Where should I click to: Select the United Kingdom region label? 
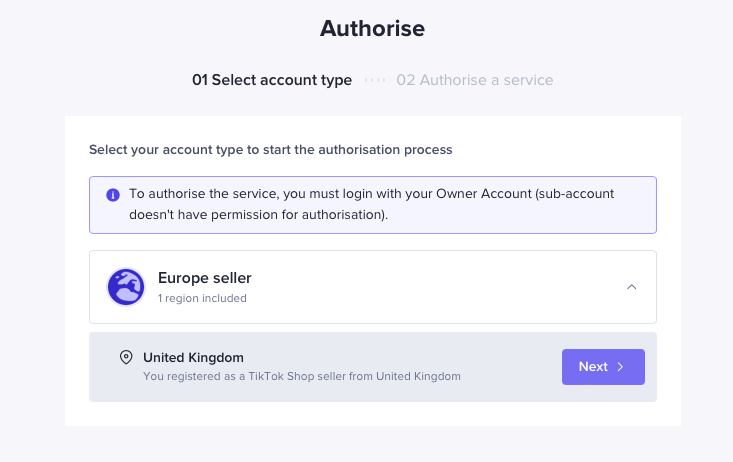pos(193,357)
